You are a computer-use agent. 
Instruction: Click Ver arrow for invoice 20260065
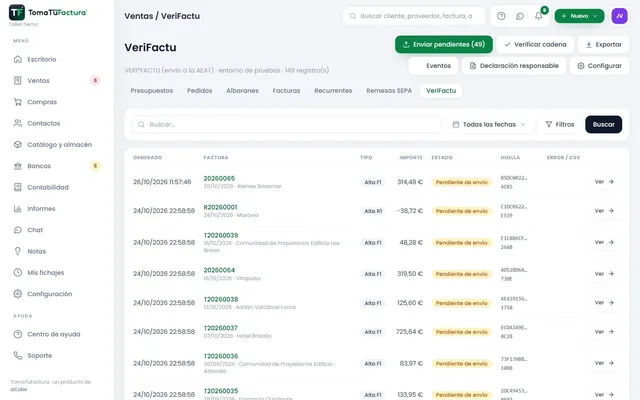pos(604,182)
